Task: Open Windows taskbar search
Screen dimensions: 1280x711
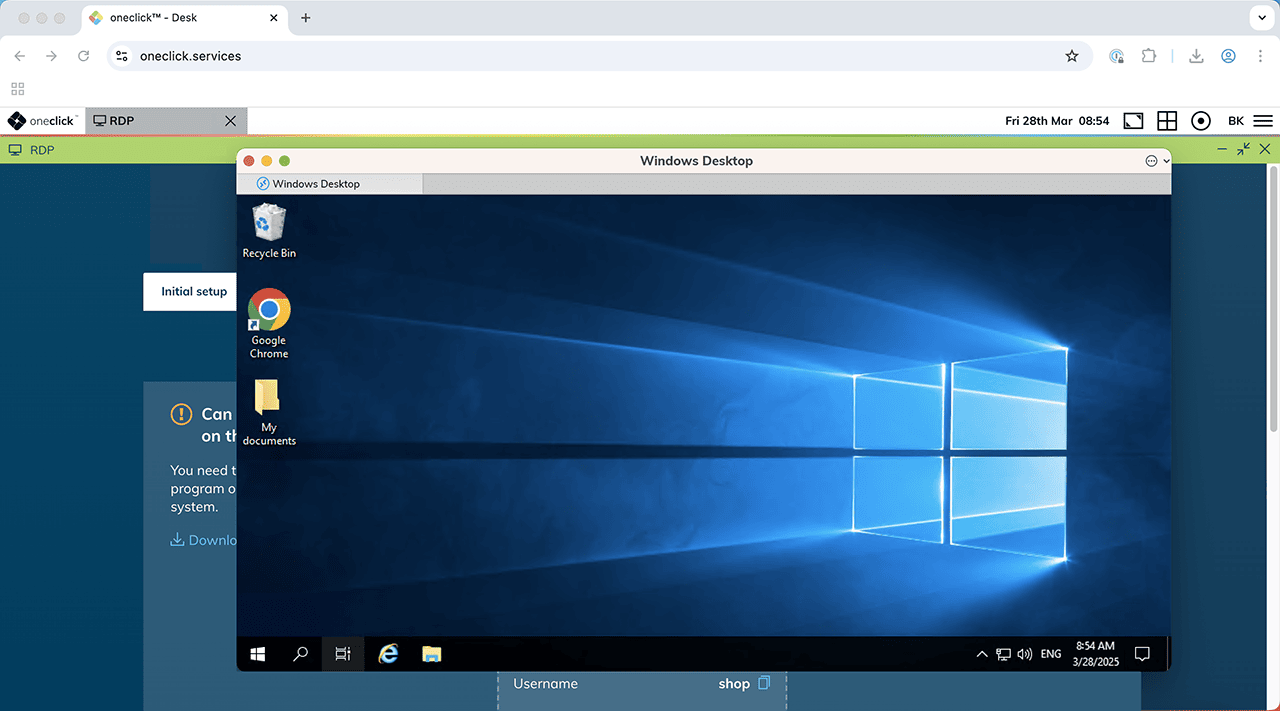Action: [x=300, y=654]
